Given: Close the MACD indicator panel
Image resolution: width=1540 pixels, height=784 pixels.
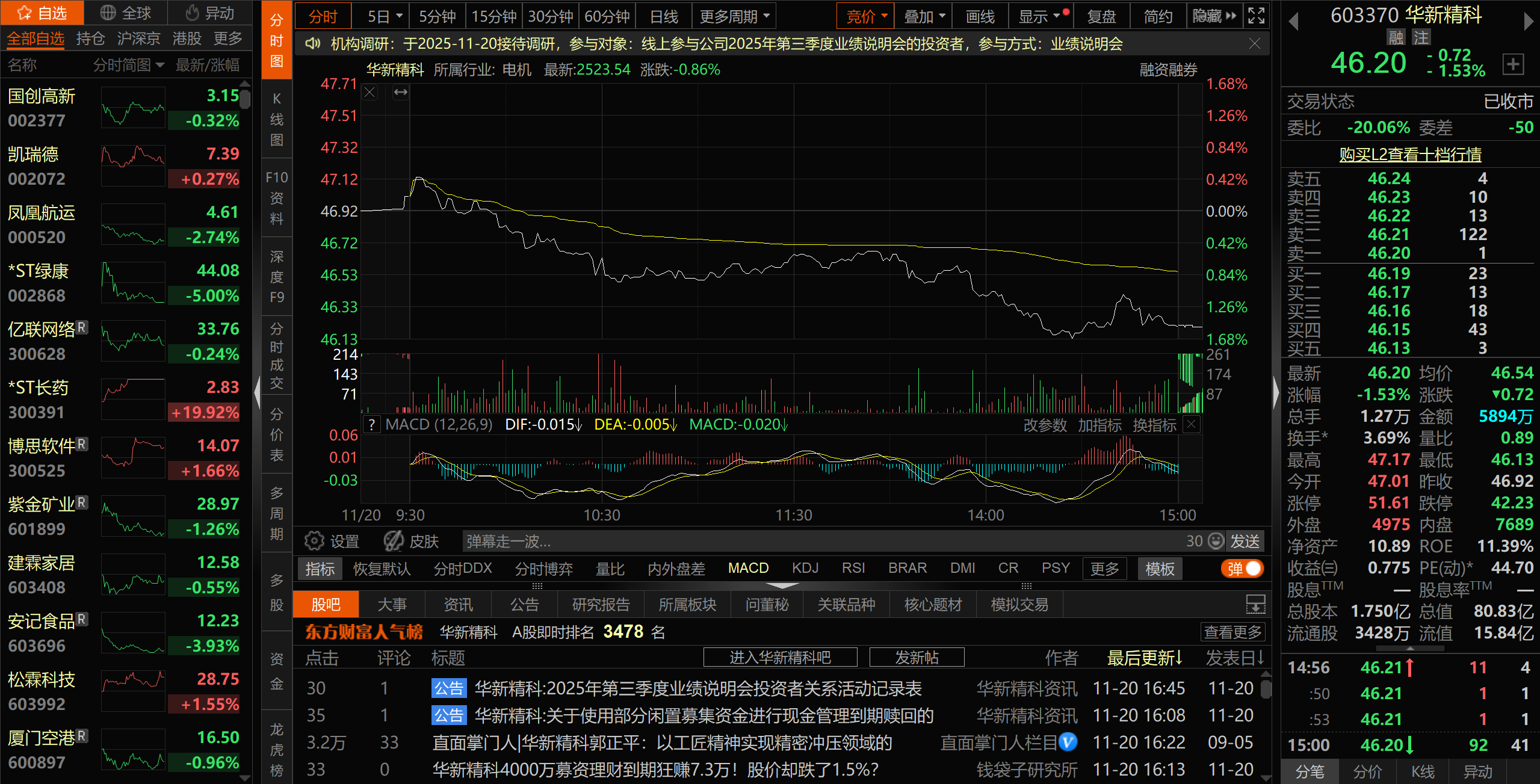Looking at the screenshot, I should tap(1191, 424).
